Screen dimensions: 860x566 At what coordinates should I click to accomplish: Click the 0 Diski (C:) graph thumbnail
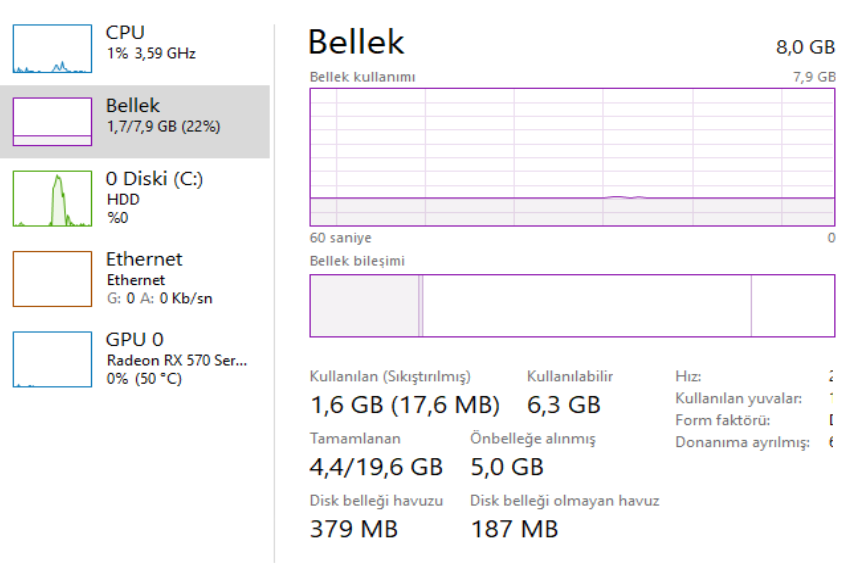[x=52, y=198]
